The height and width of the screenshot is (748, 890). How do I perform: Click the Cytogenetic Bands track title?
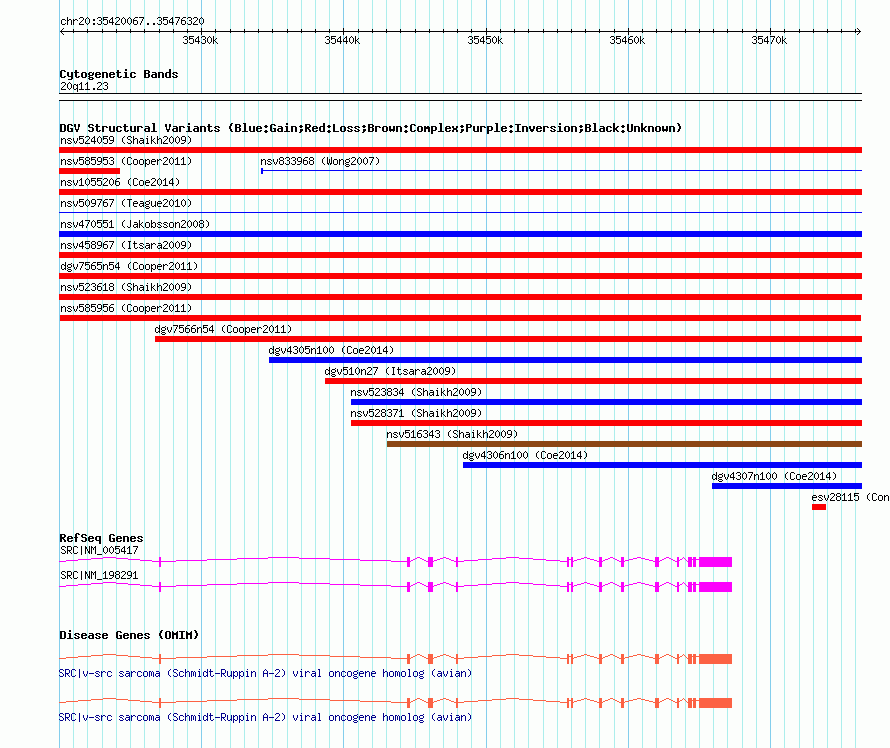(119, 74)
